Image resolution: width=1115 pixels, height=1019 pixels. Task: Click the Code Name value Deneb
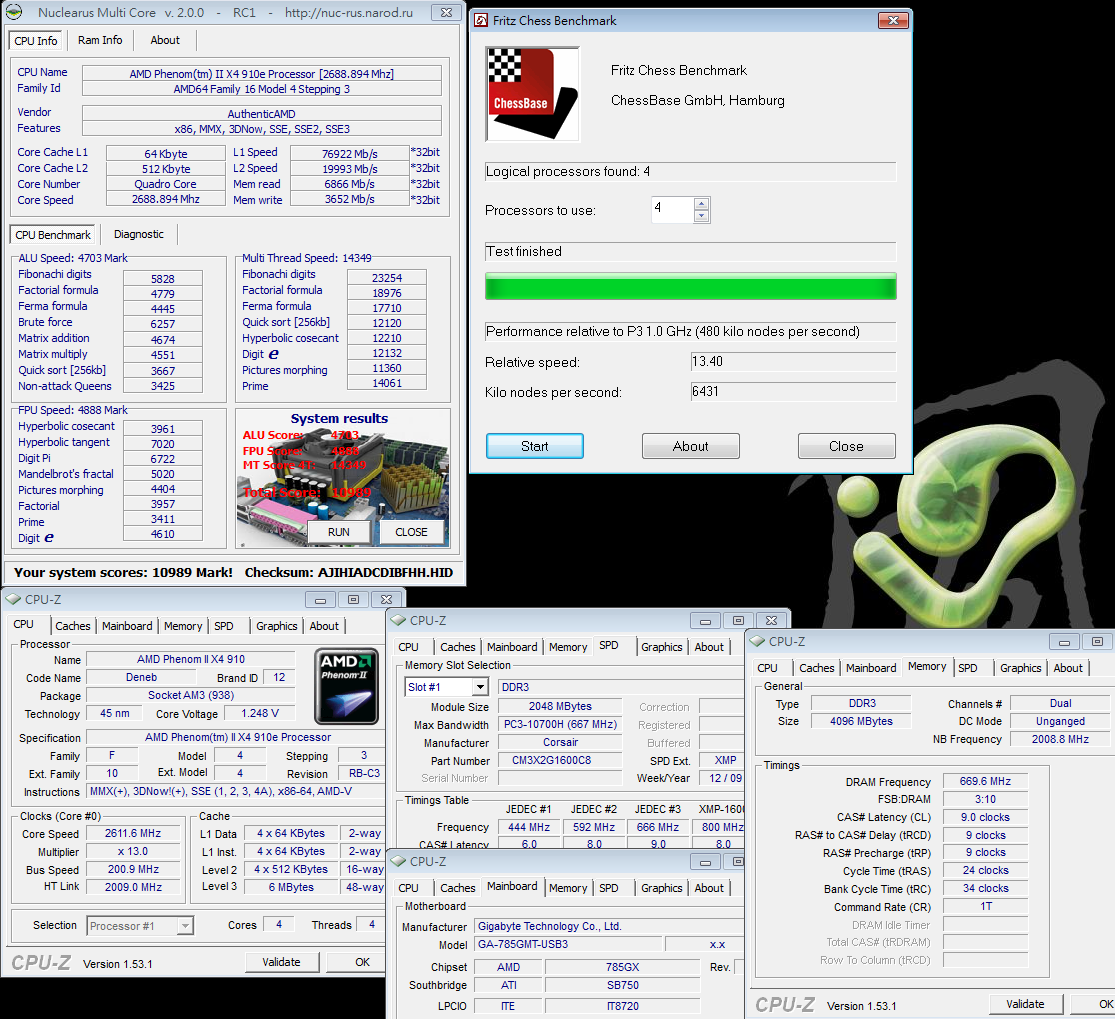coord(142,677)
